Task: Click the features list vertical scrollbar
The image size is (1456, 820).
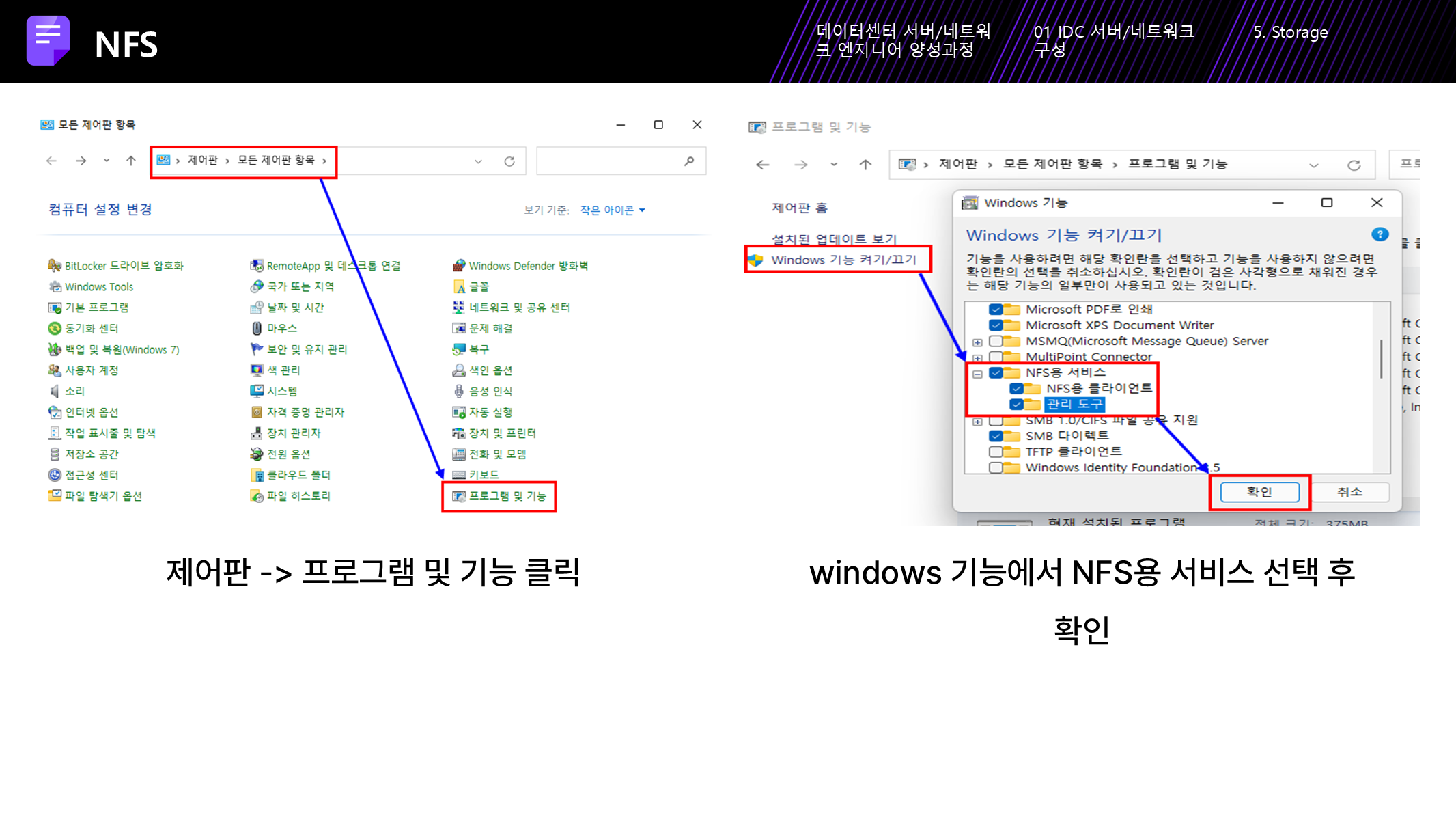Action: tap(1381, 359)
